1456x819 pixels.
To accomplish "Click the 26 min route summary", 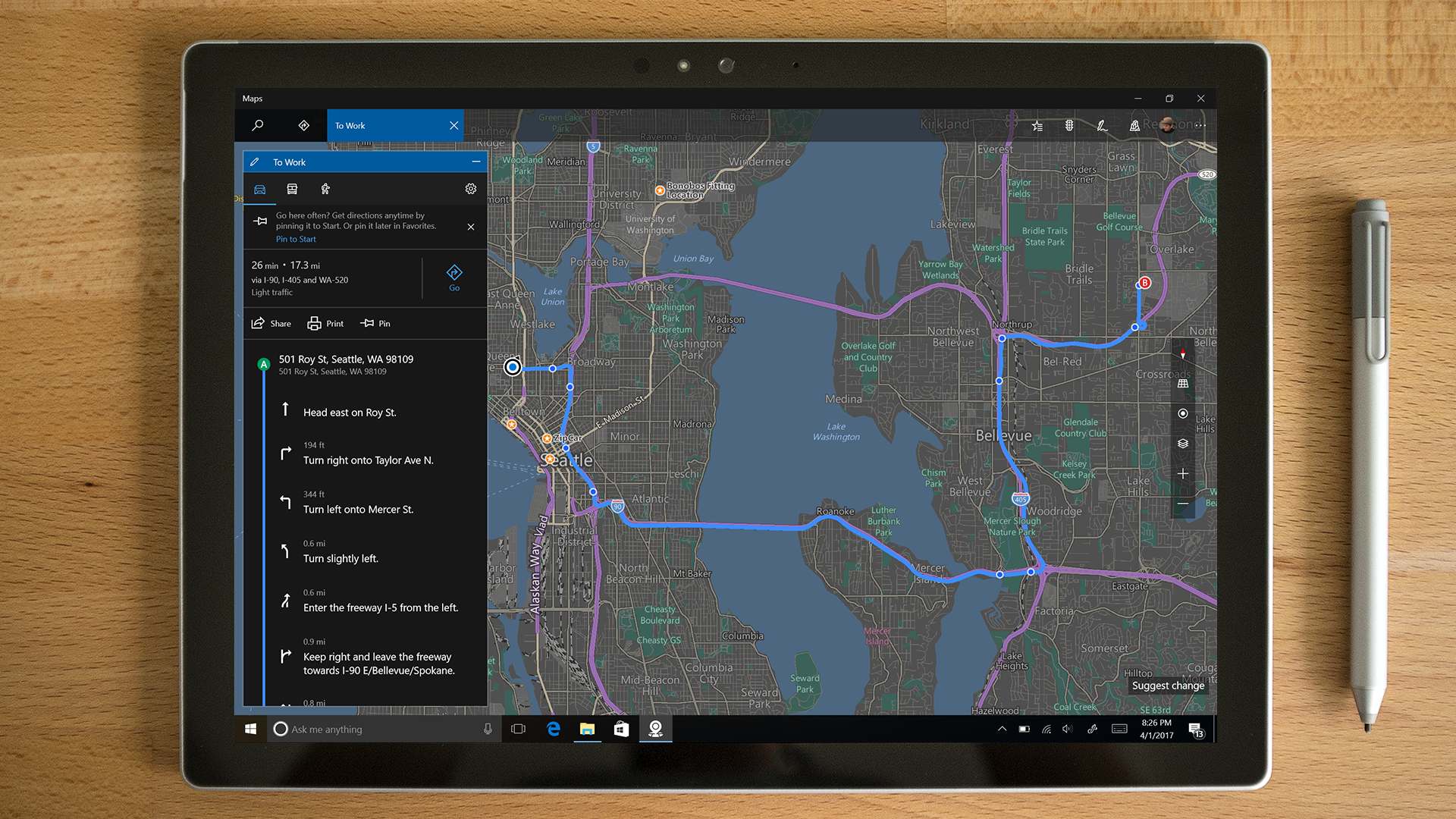I will pos(300,278).
